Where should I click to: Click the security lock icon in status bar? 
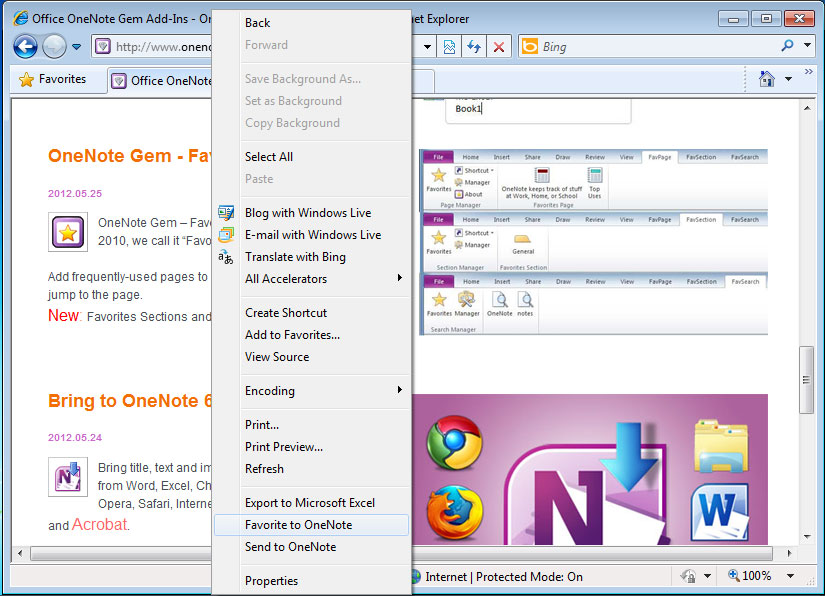[x=688, y=576]
